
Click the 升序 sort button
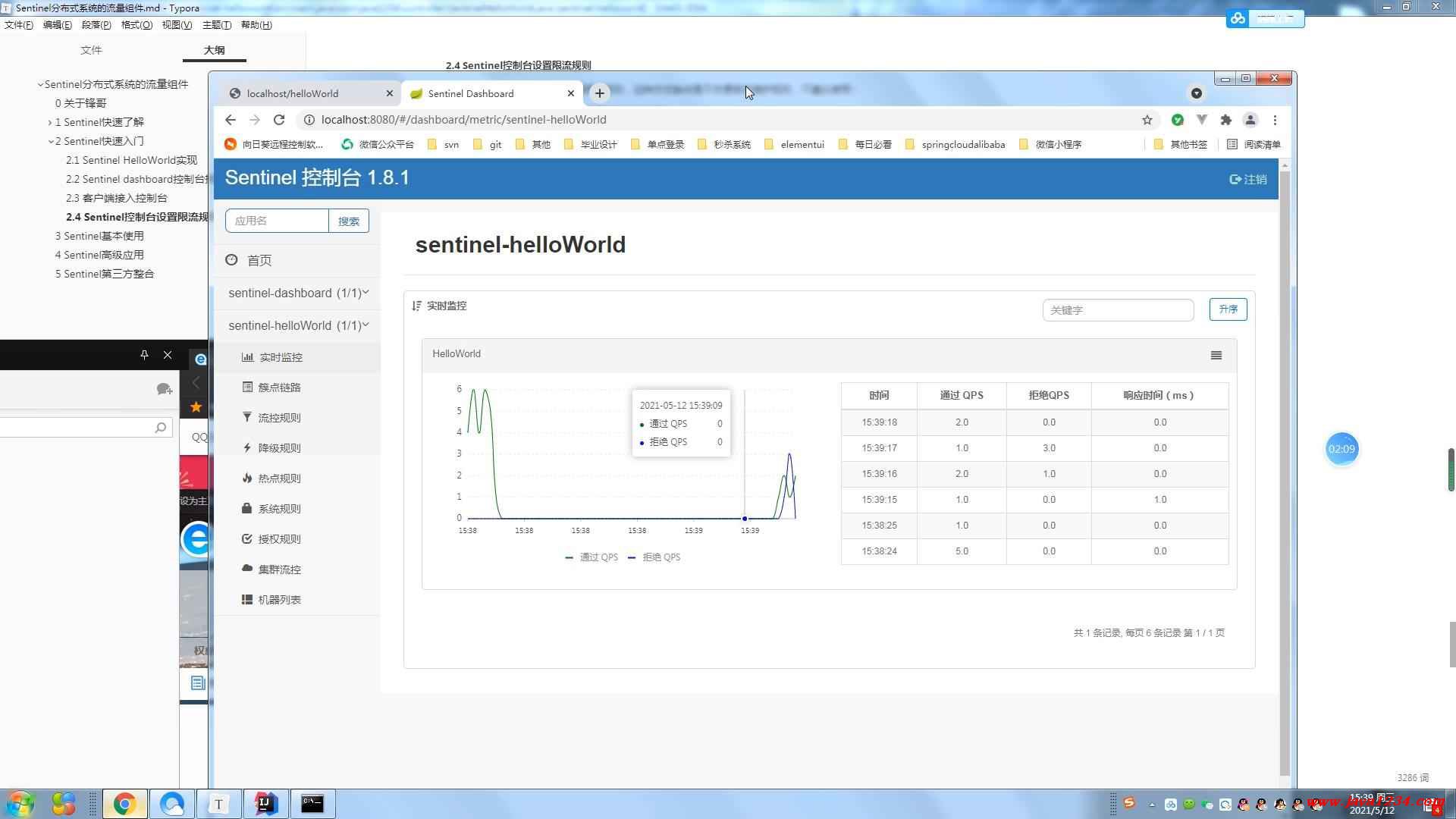[x=1228, y=309]
